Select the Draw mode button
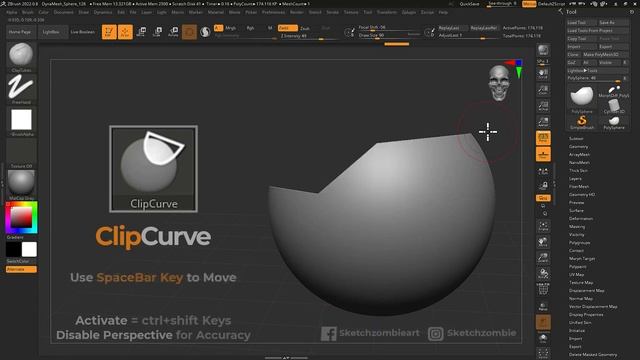This screenshot has width=640, height=360. click(x=125, y=32)
